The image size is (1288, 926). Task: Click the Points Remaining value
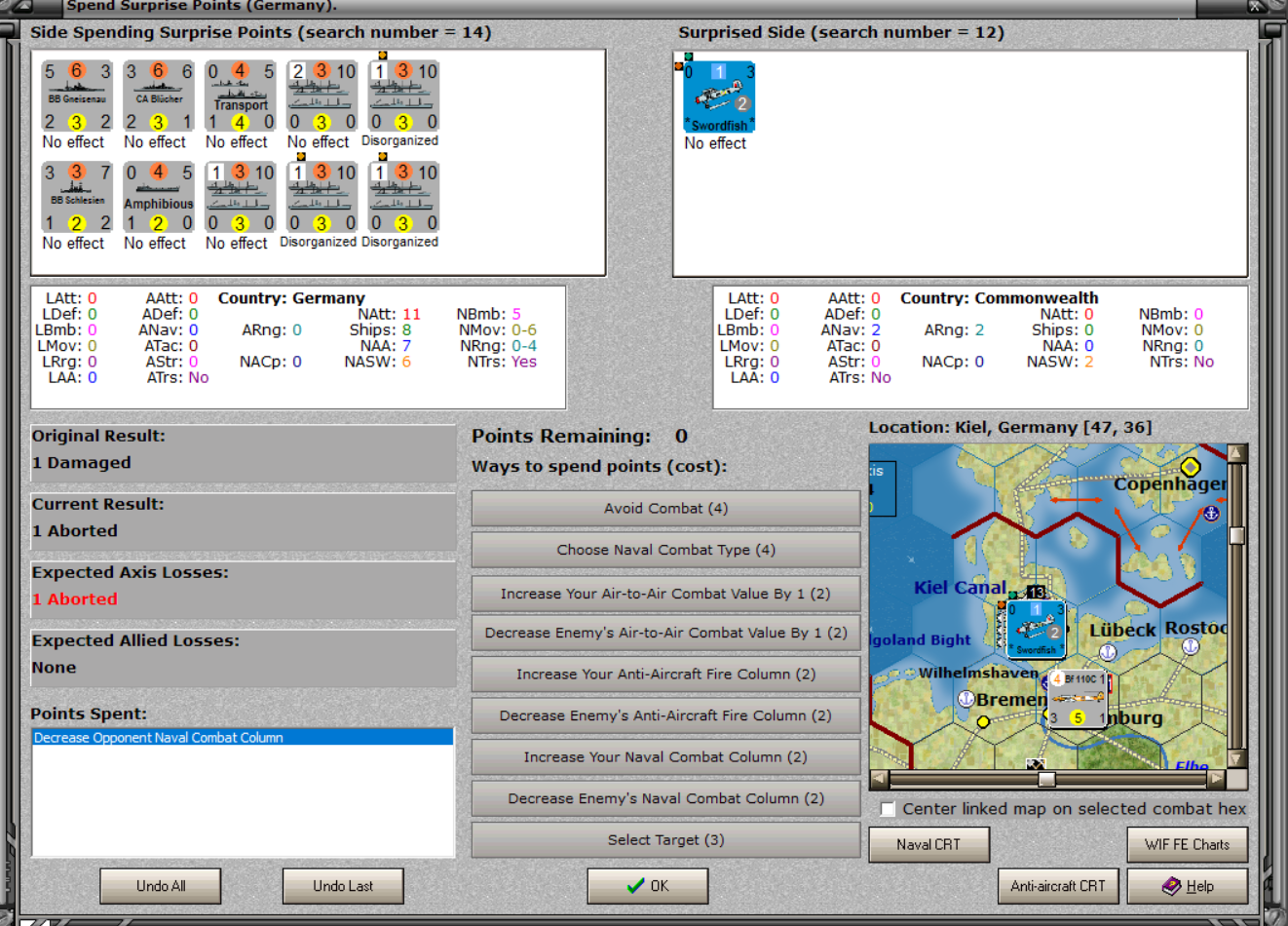pos(681,436)
